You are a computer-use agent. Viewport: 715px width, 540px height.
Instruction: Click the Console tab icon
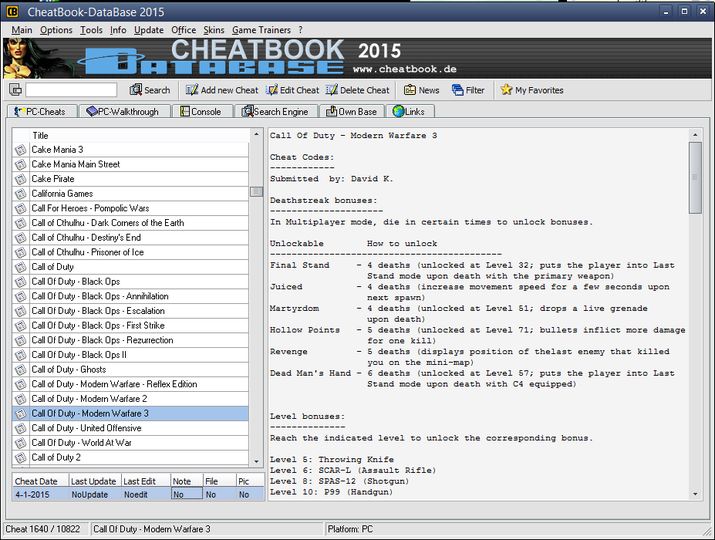185,111
